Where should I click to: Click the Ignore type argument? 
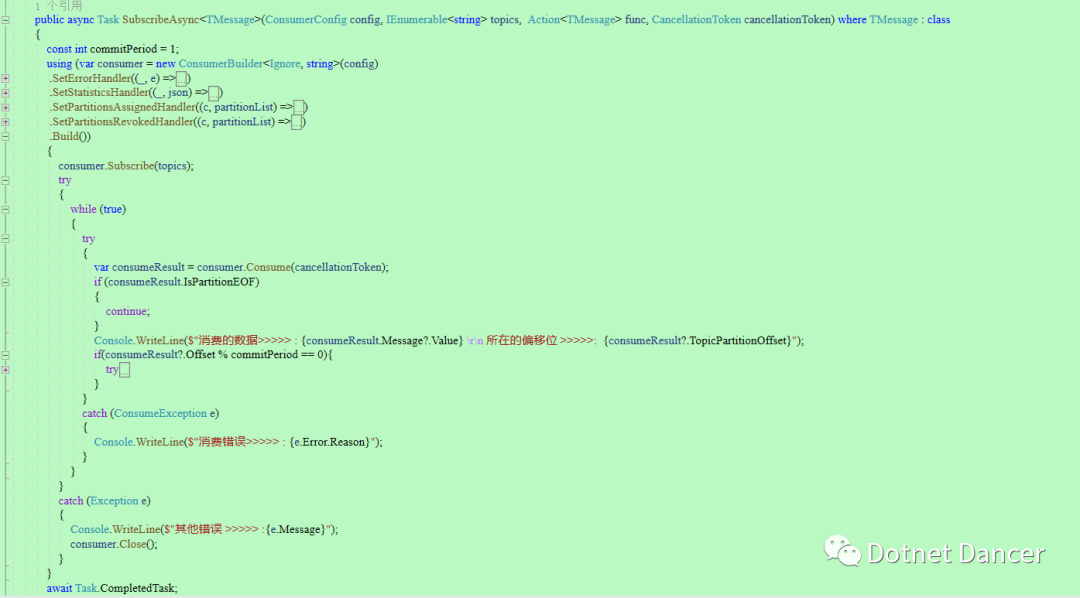(x=284, y=64)
